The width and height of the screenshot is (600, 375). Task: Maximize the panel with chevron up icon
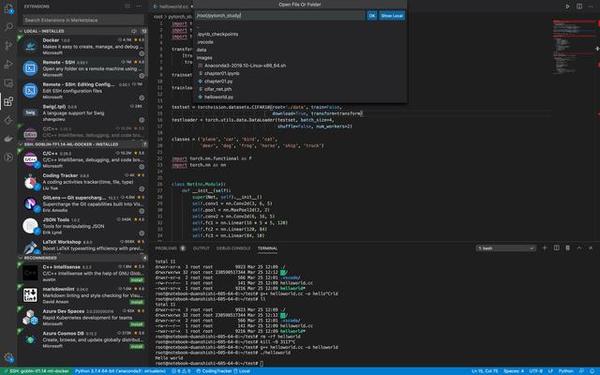point(579,248)
